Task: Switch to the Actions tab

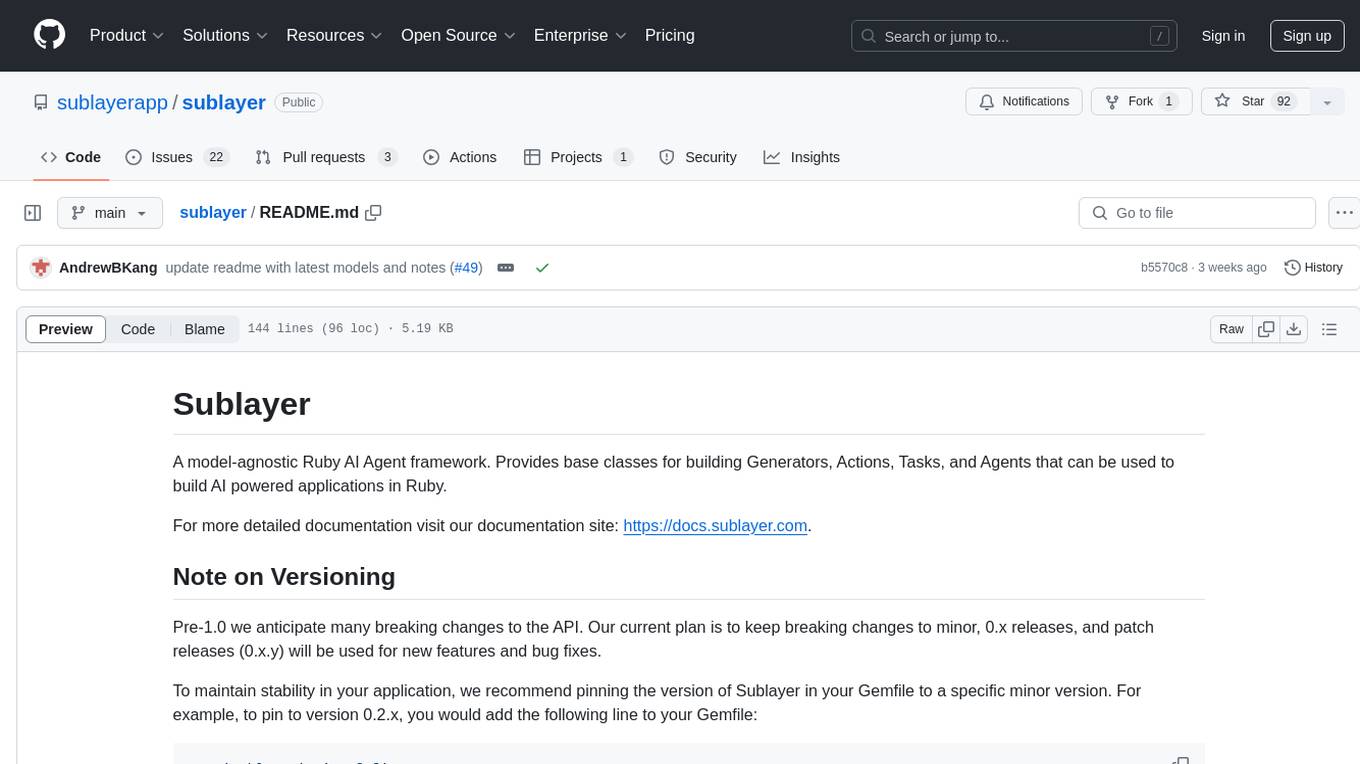Action: (460, 157)
